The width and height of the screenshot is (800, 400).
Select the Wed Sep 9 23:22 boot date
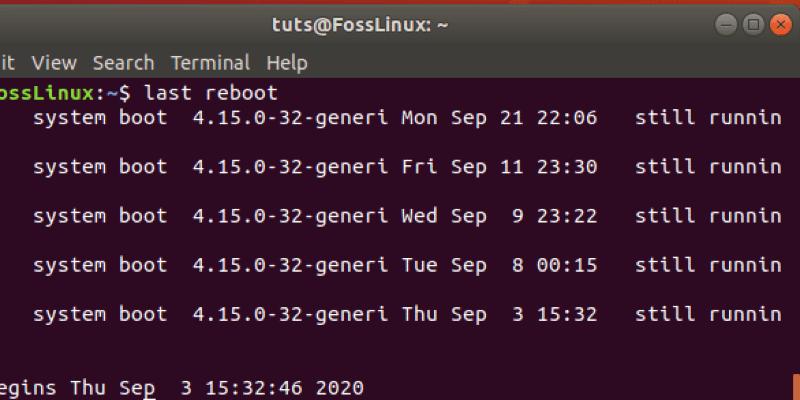click(x=498, y=216)
